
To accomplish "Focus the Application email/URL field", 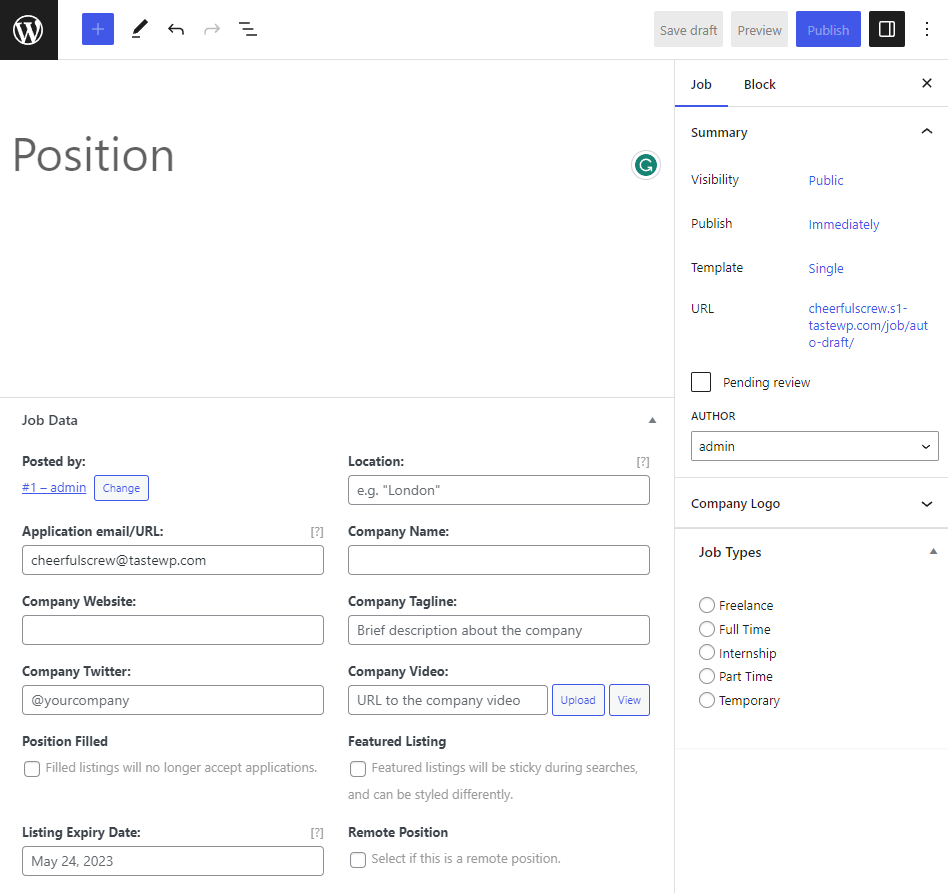I will click(173, 560).
